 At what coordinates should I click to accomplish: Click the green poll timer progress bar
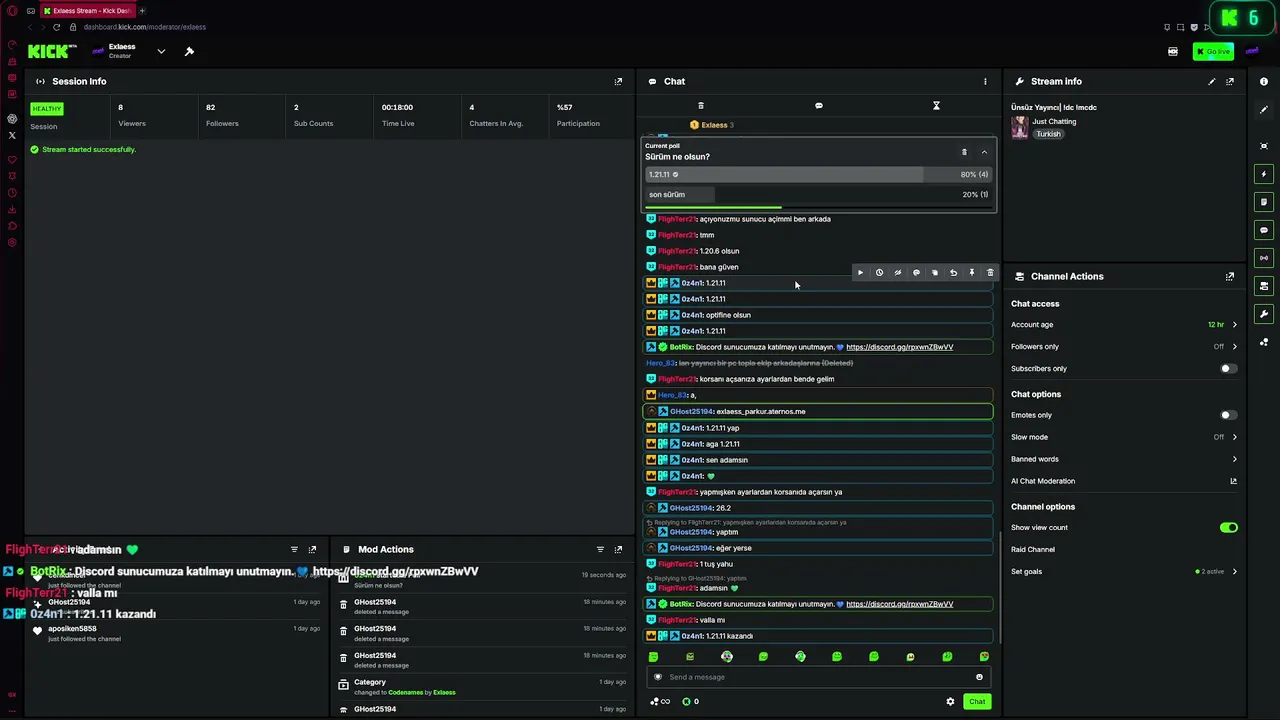pyautogui.click(x=713, y=208)
